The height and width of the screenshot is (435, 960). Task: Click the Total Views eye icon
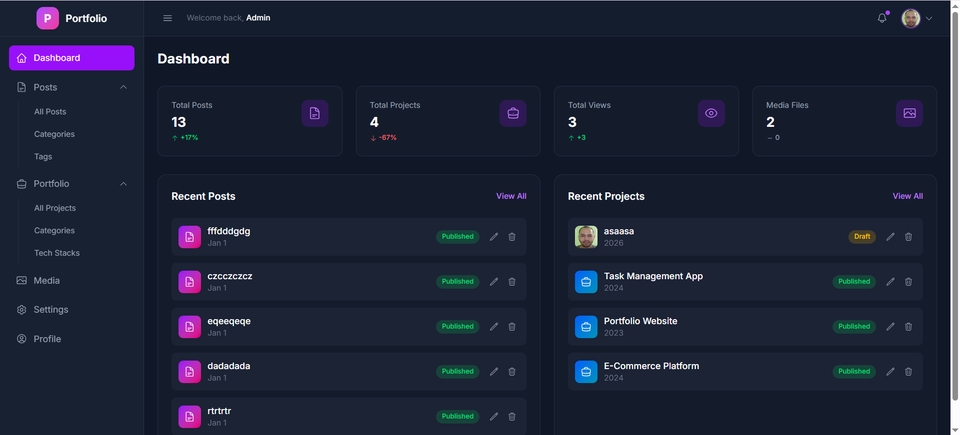click(x=711, y=113)
